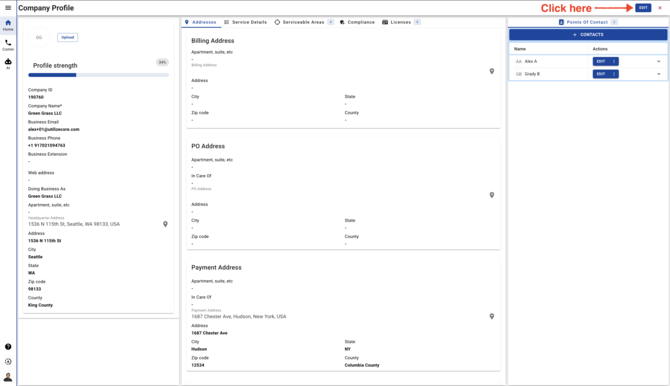This screenshot has height=386, width=670.
Task: Click the Serviceable Areas count badge
Action: coord(331,22)
